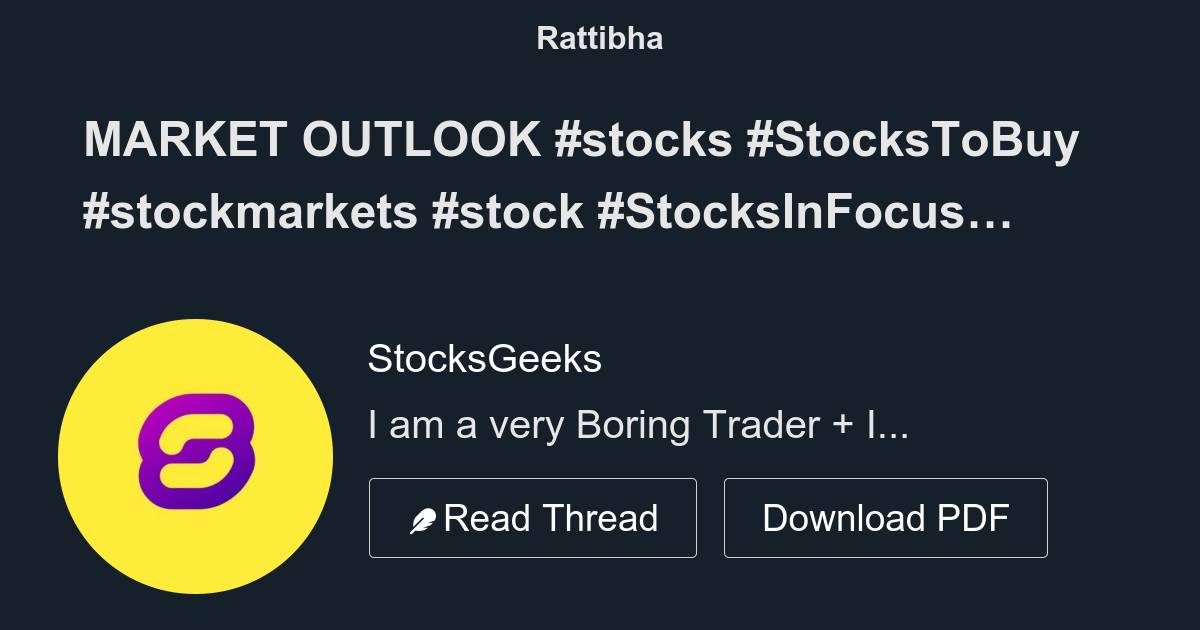Click the truncated bio text of StocksGeeks
This screenshot has width=1200, height=630.
[636, 424]
